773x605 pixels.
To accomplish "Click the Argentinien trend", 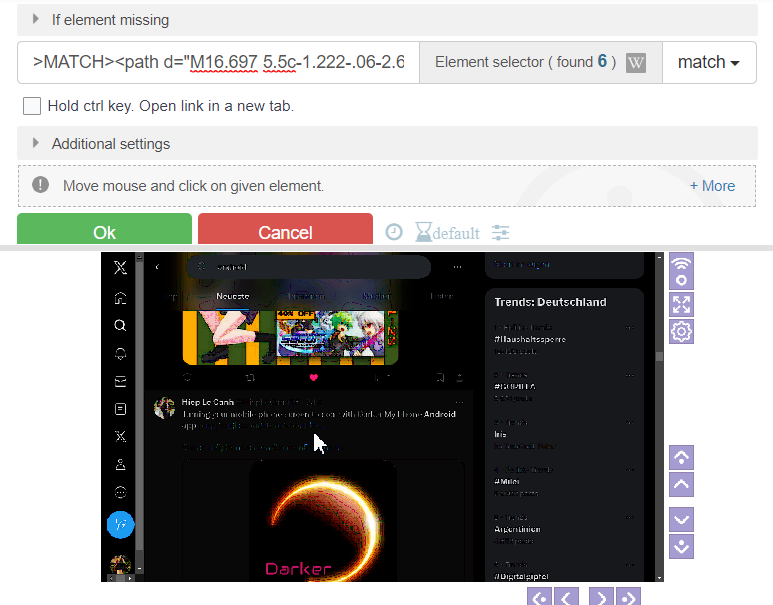I will tap(517, 529).
